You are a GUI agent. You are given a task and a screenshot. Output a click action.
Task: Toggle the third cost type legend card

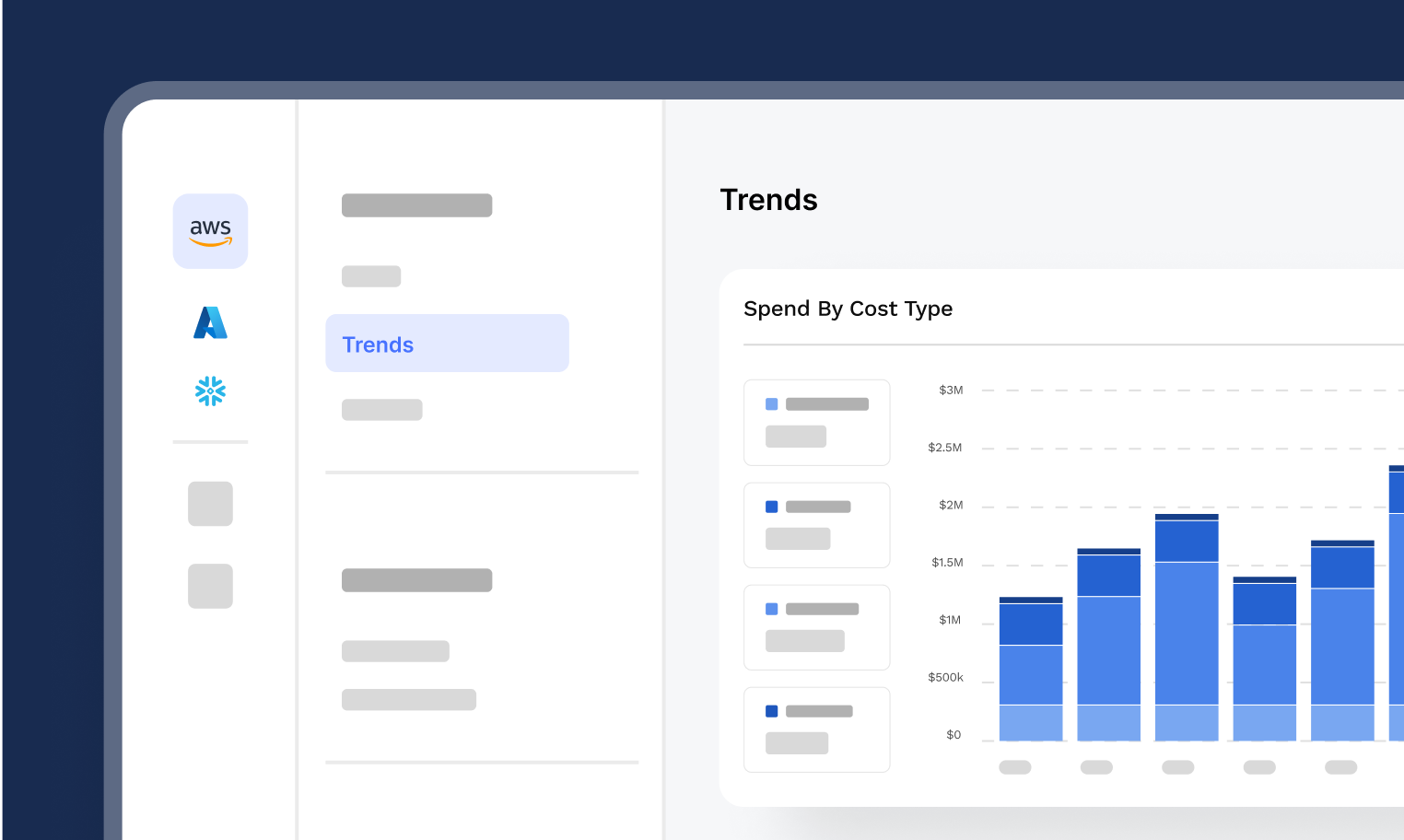pos(816,626)
